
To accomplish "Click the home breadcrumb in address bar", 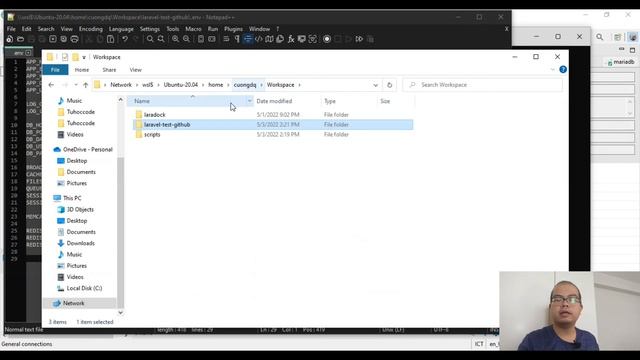I will point(216,85).
